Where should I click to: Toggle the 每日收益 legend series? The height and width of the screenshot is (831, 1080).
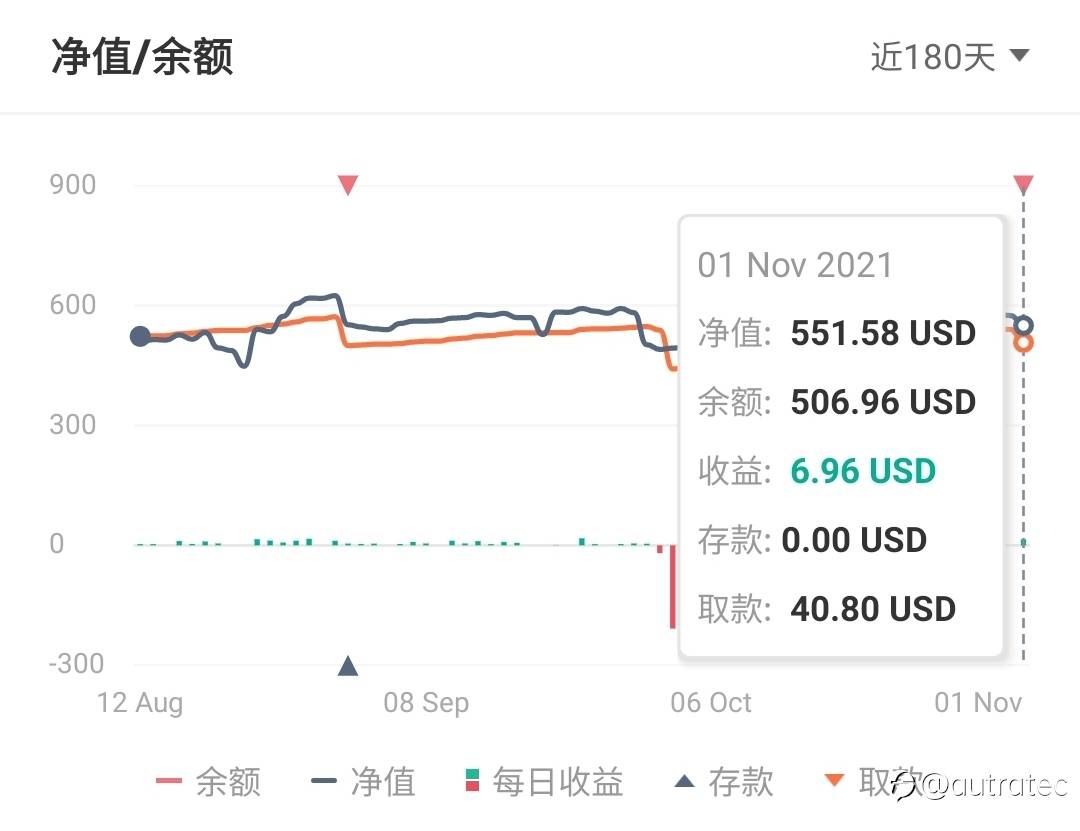click(x=544, y=782)
